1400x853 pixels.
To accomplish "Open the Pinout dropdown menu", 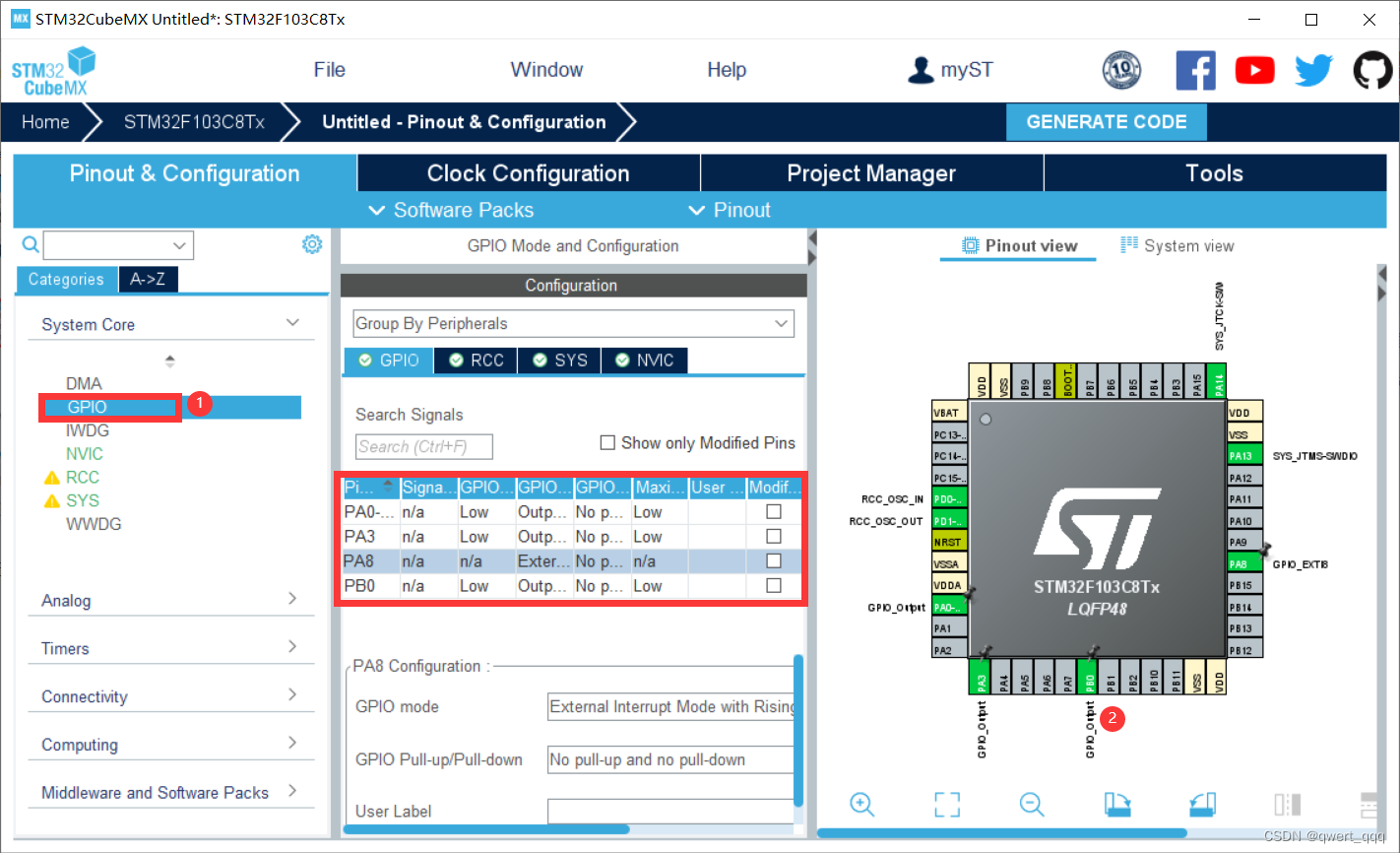I will tap(730, 210).
